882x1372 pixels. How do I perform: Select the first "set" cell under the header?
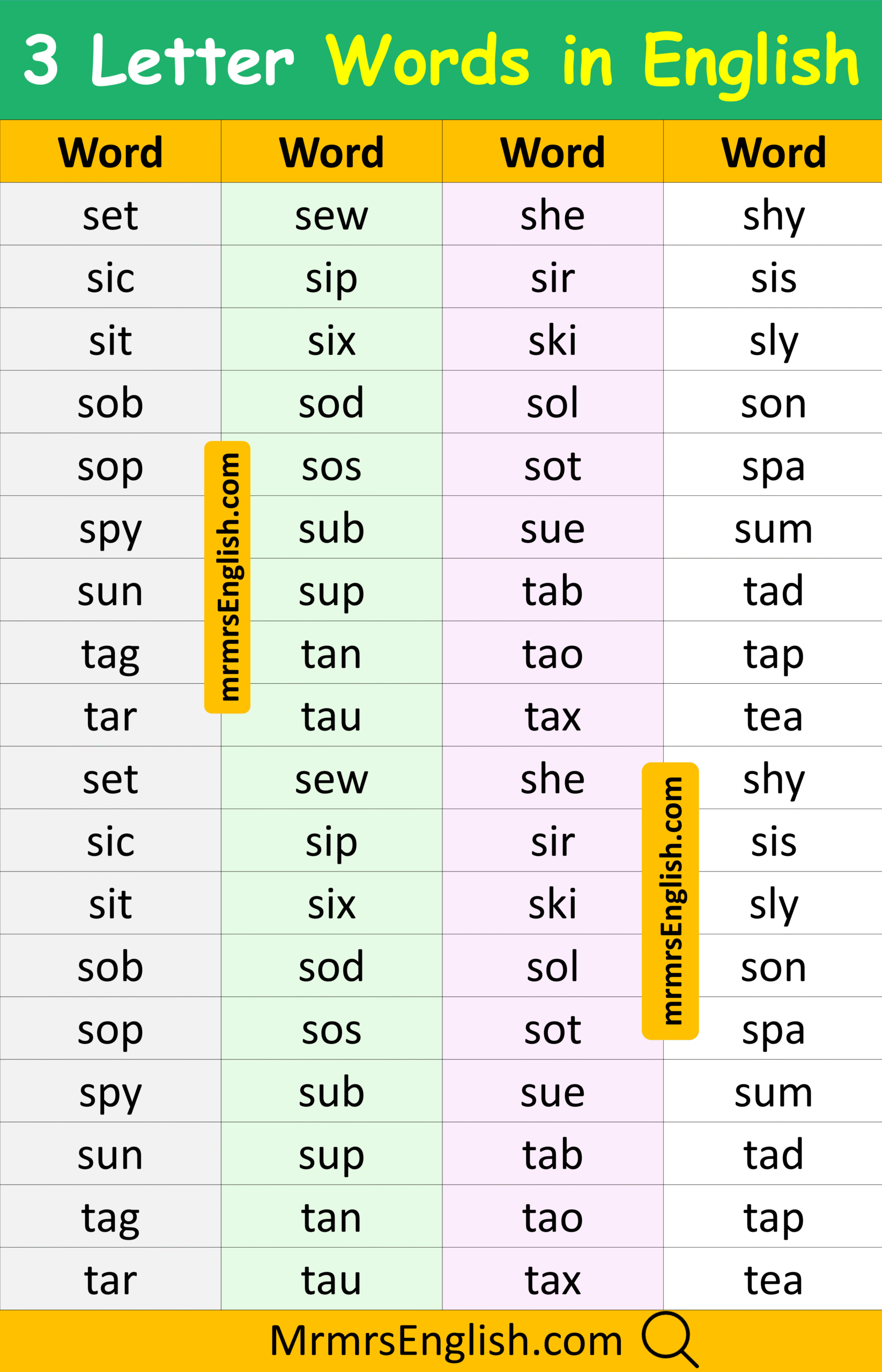point(110,216)
